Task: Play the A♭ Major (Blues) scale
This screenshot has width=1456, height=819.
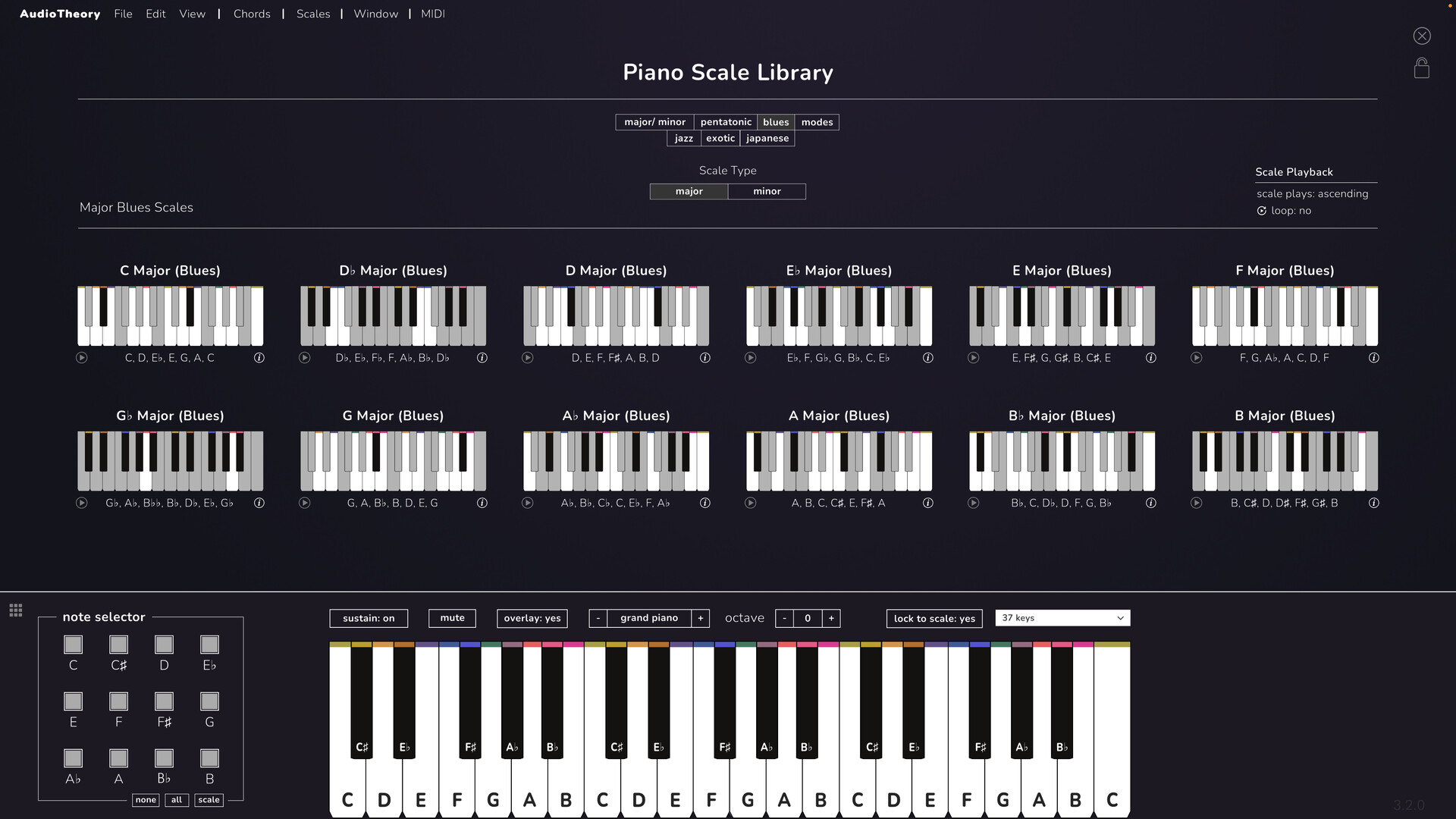Action: click(528, 503)
